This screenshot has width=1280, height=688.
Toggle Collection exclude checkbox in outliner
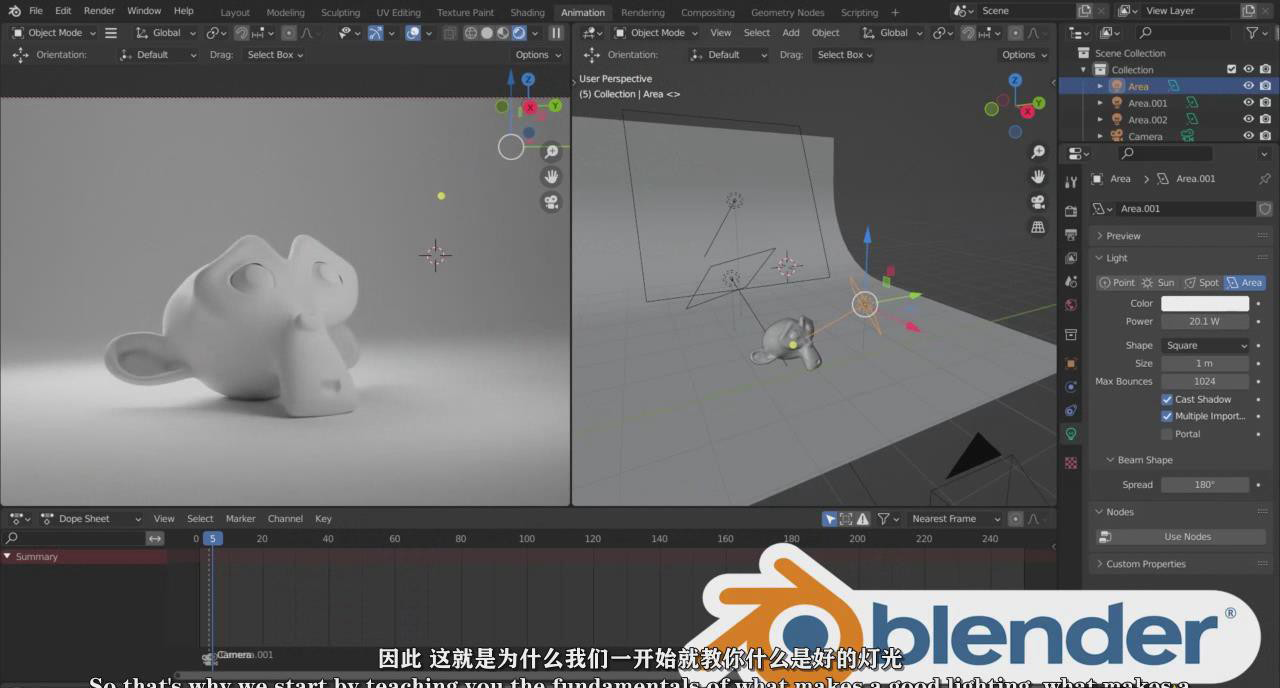click(1231, 70)
